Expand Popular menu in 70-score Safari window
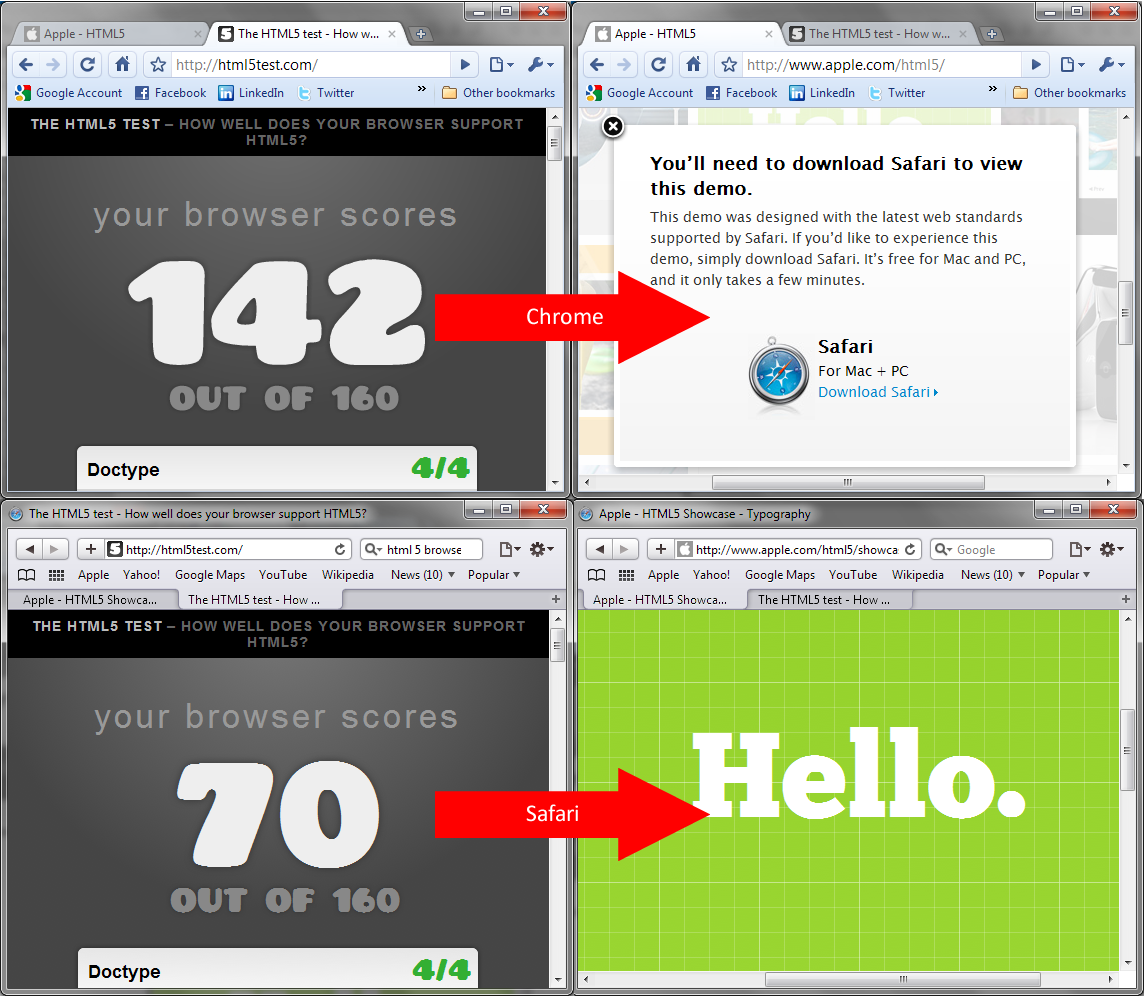 click(494, 575)
